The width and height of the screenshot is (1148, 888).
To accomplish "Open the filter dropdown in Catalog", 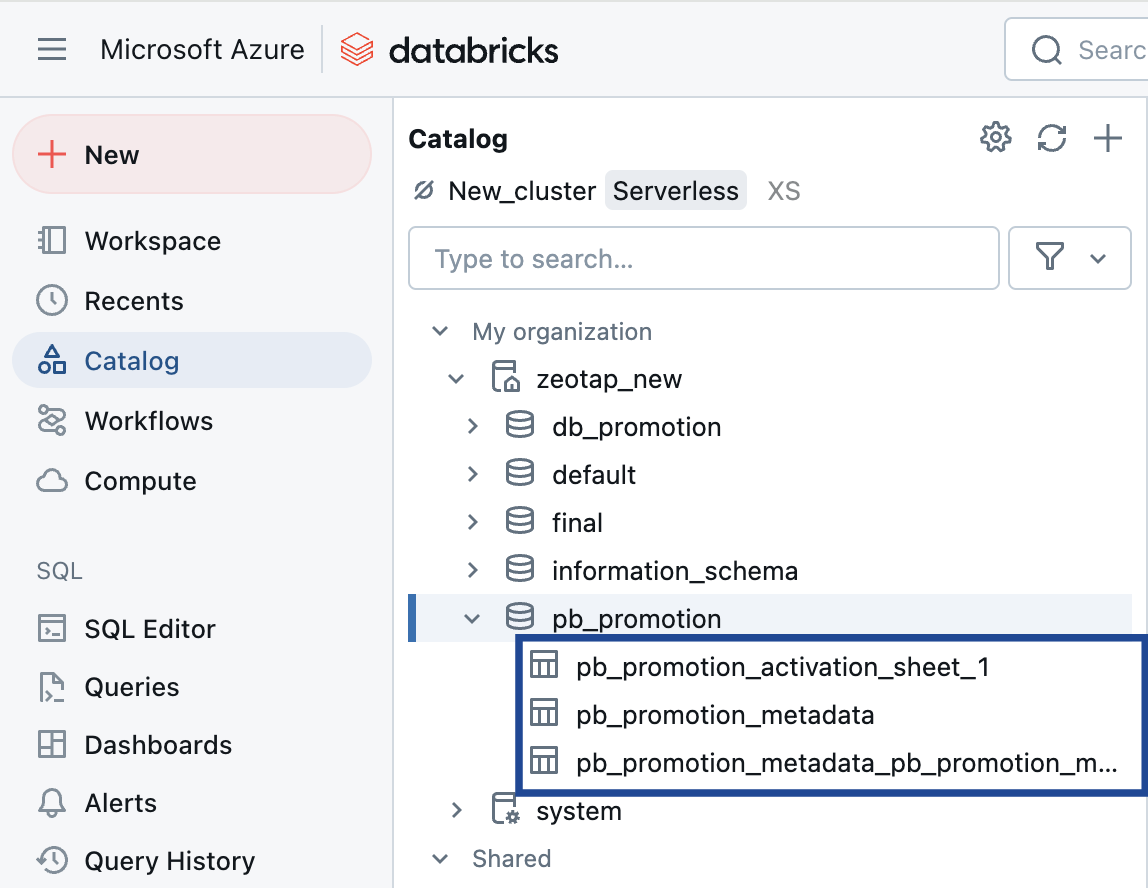I will click(1070, 259).
